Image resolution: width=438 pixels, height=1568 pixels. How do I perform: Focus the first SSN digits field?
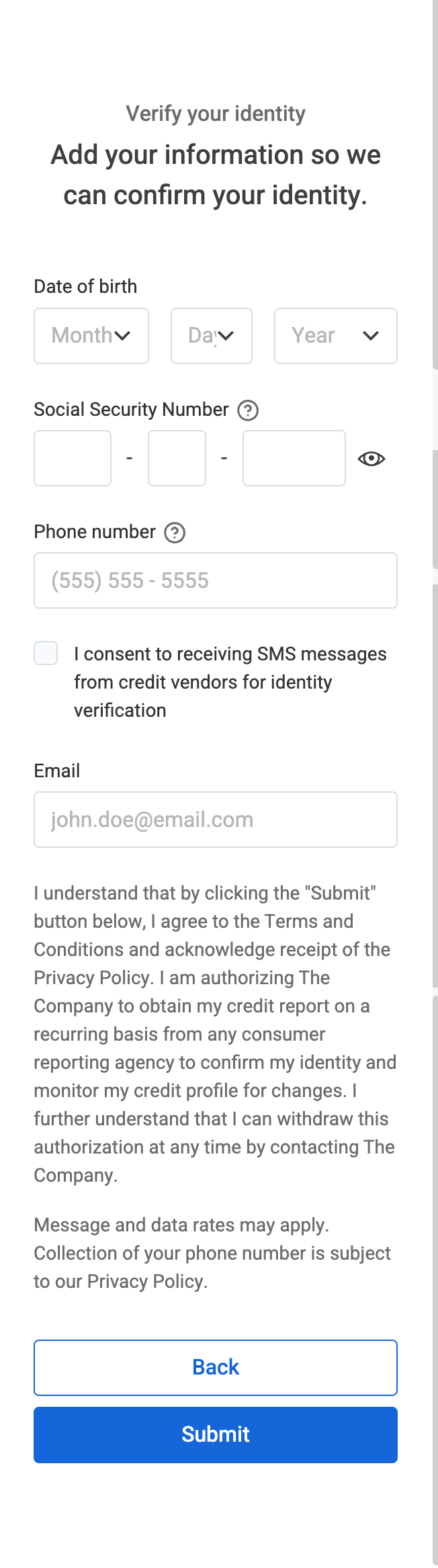73,458
